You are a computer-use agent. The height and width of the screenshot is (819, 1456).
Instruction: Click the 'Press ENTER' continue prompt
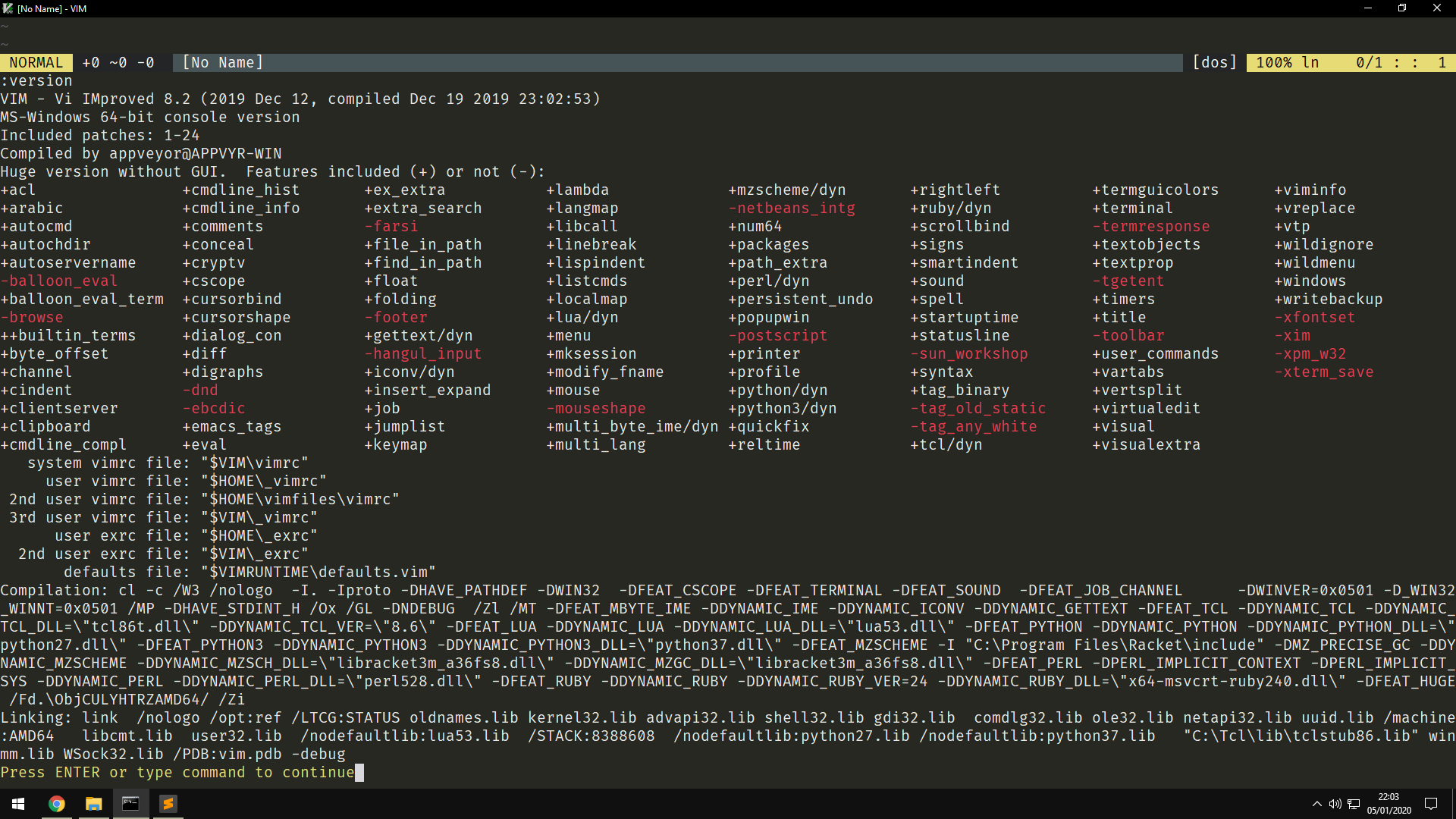[x=177, y=773]
